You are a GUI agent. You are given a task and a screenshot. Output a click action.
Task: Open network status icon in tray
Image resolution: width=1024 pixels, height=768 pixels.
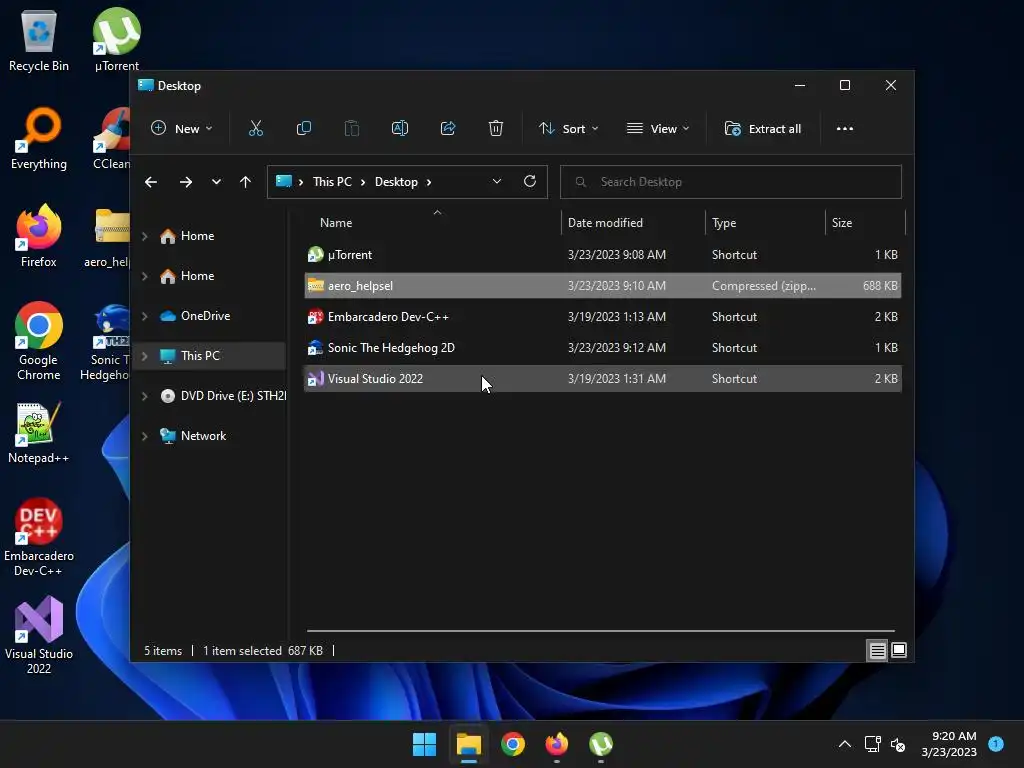pyautogui.click(x=872, y=744)
